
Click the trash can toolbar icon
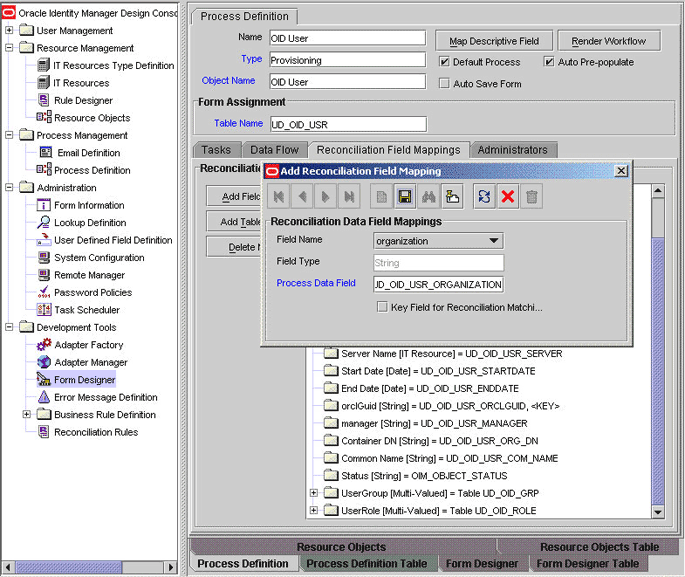tap(532, 197)
